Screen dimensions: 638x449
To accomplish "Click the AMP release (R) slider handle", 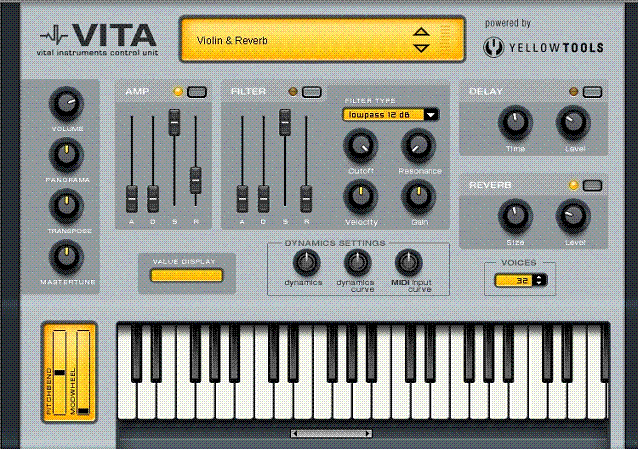I will pyautogui.click(x=196, y=180).
